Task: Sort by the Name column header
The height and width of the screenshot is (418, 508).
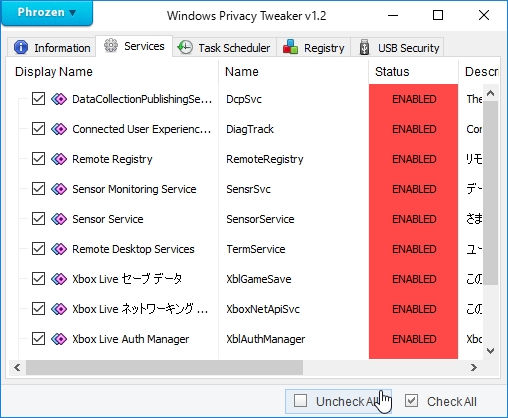Action: 294,72
